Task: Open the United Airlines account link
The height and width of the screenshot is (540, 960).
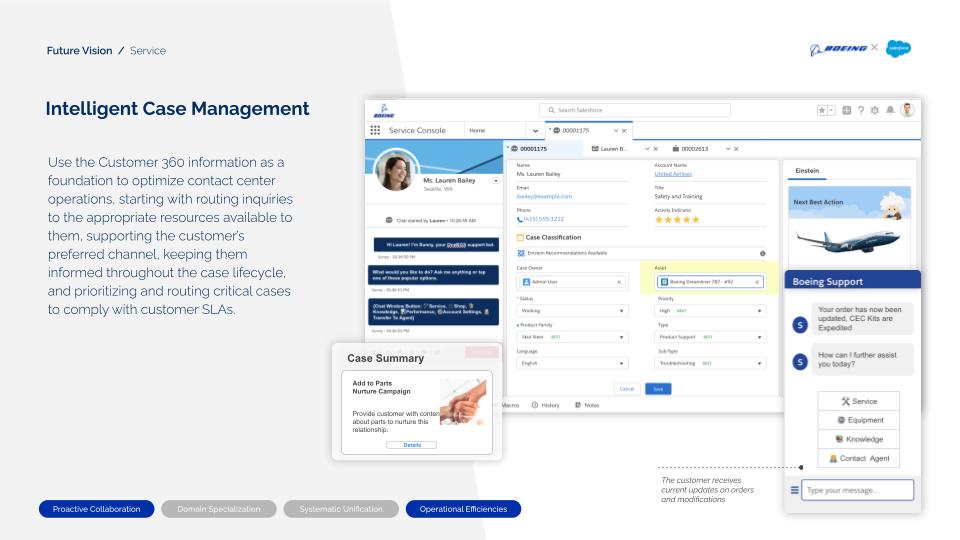Action: tap(673, 174)
